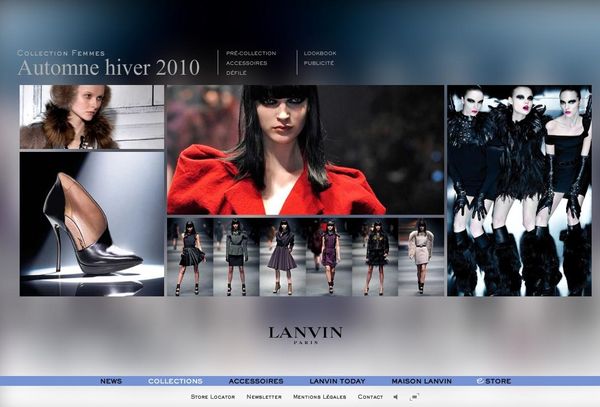The width and height of the screenshot is (600, 407).
Task: Visit the eStore
Action: [x=494, y=381]
